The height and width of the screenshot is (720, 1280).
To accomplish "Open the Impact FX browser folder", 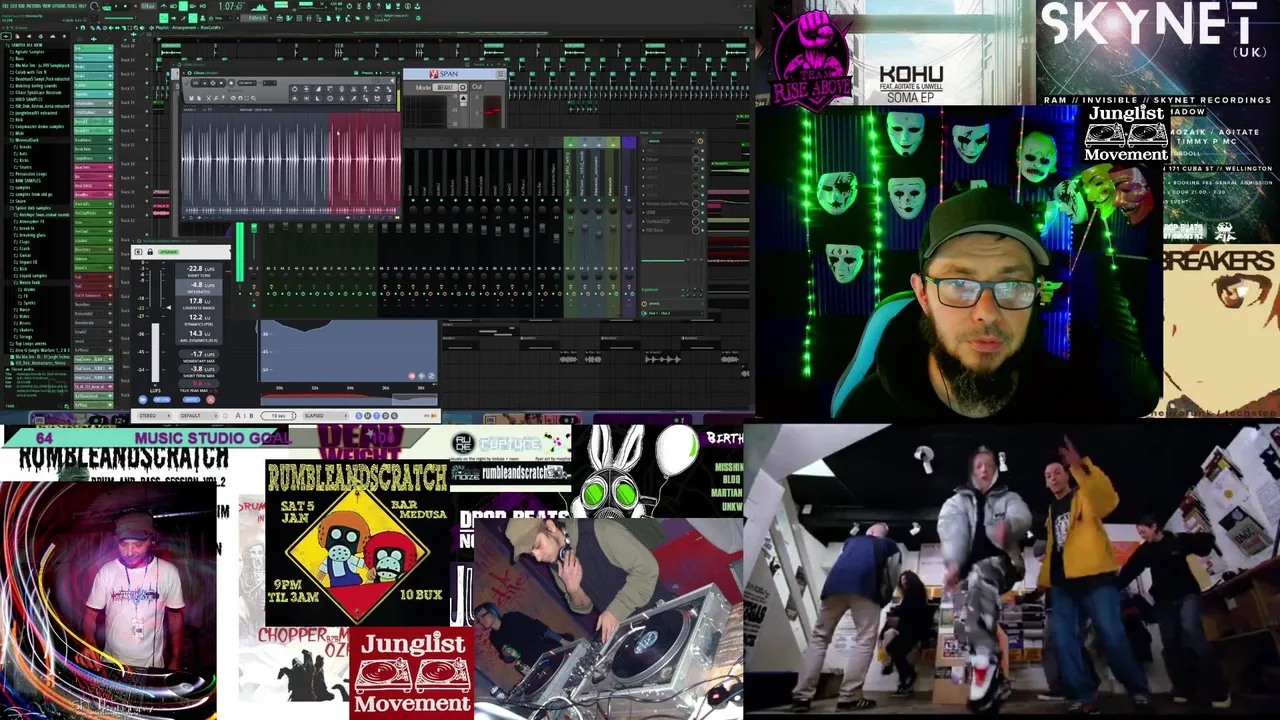I will tap(27, 262).
